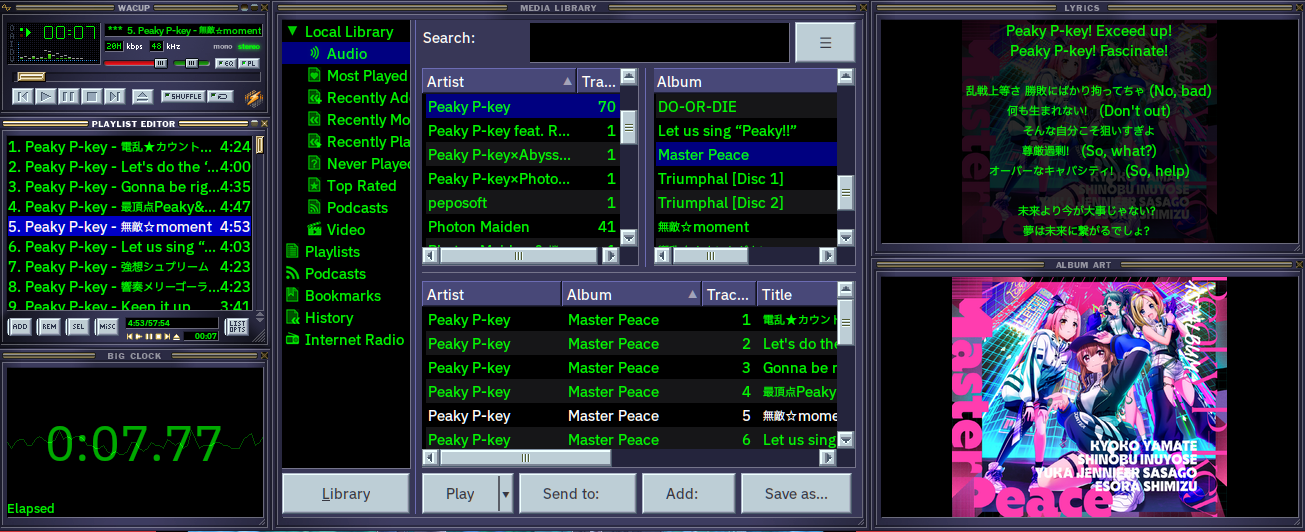Click the Eject open-file button
The height and width of the screenshot is (532, 1305).
click(143, 96)
